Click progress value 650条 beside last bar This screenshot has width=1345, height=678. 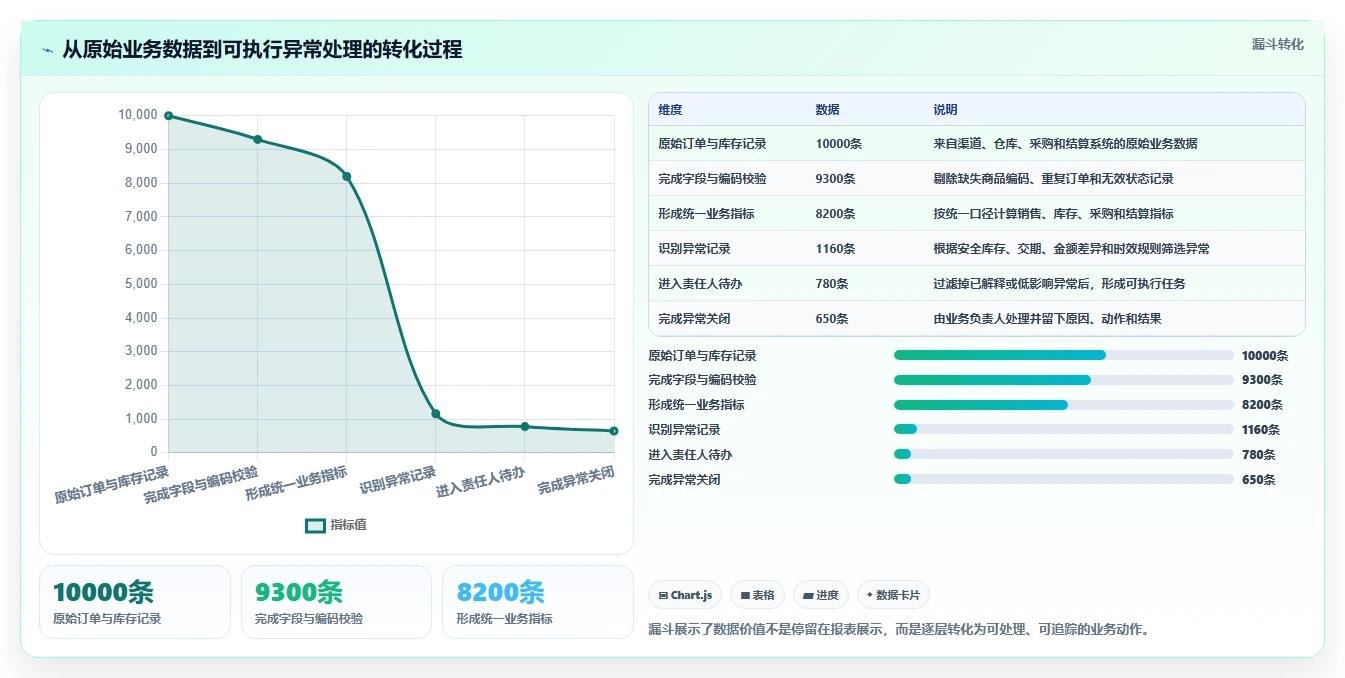[x=1259, y=480]
